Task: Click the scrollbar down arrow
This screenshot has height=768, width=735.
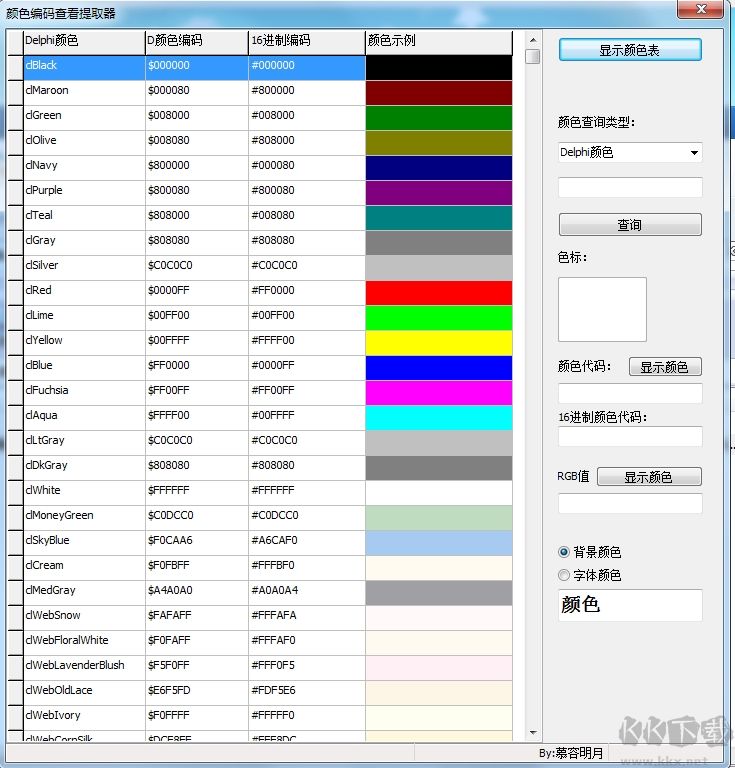Action: click(x=532, y=733)
